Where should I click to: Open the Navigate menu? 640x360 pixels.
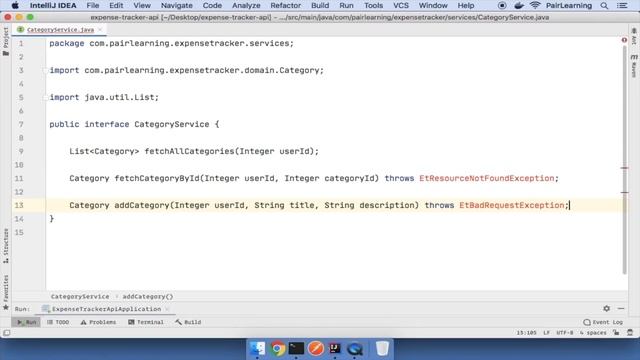click(176, 5)
